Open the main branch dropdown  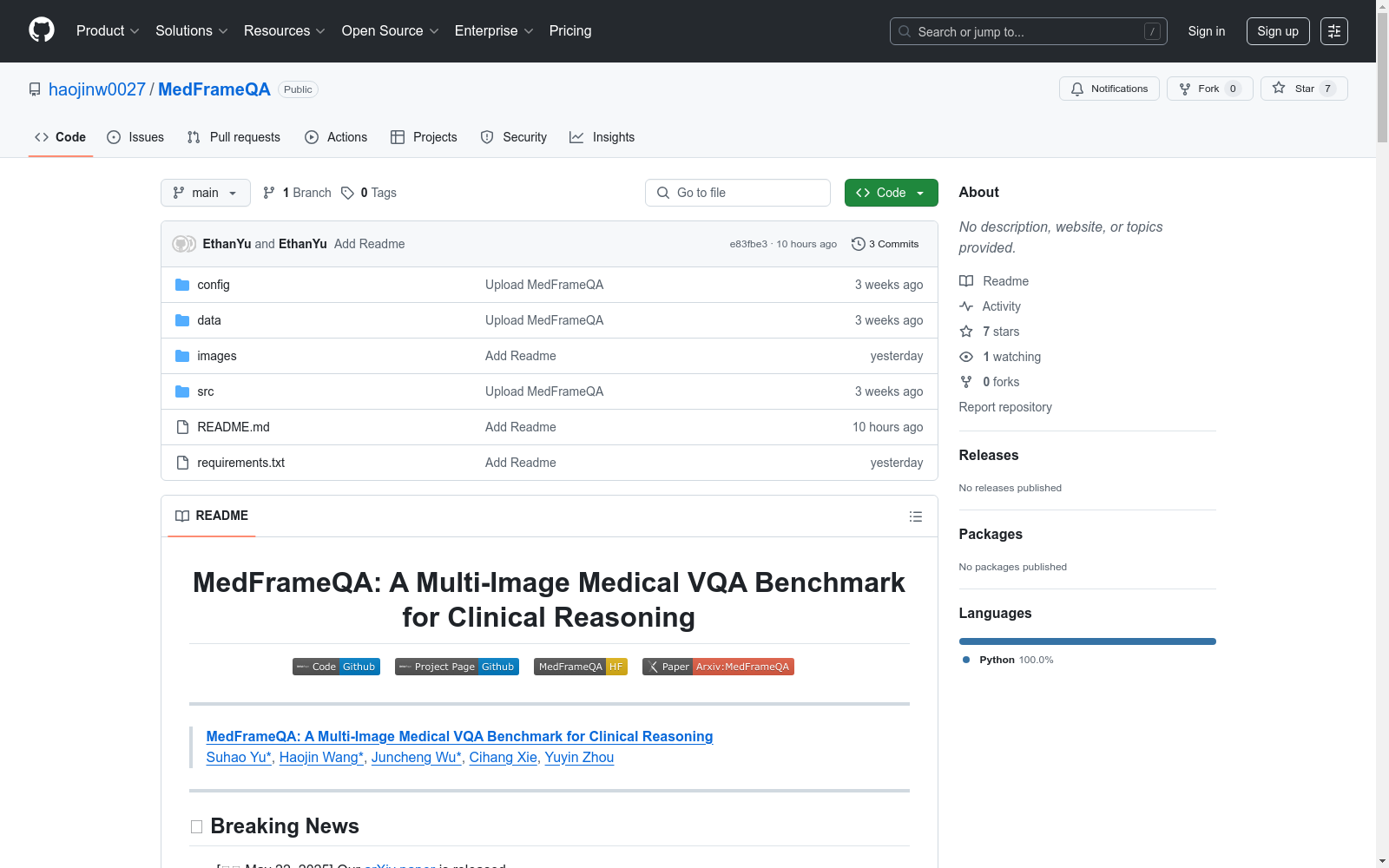click(x=206, y=193)
